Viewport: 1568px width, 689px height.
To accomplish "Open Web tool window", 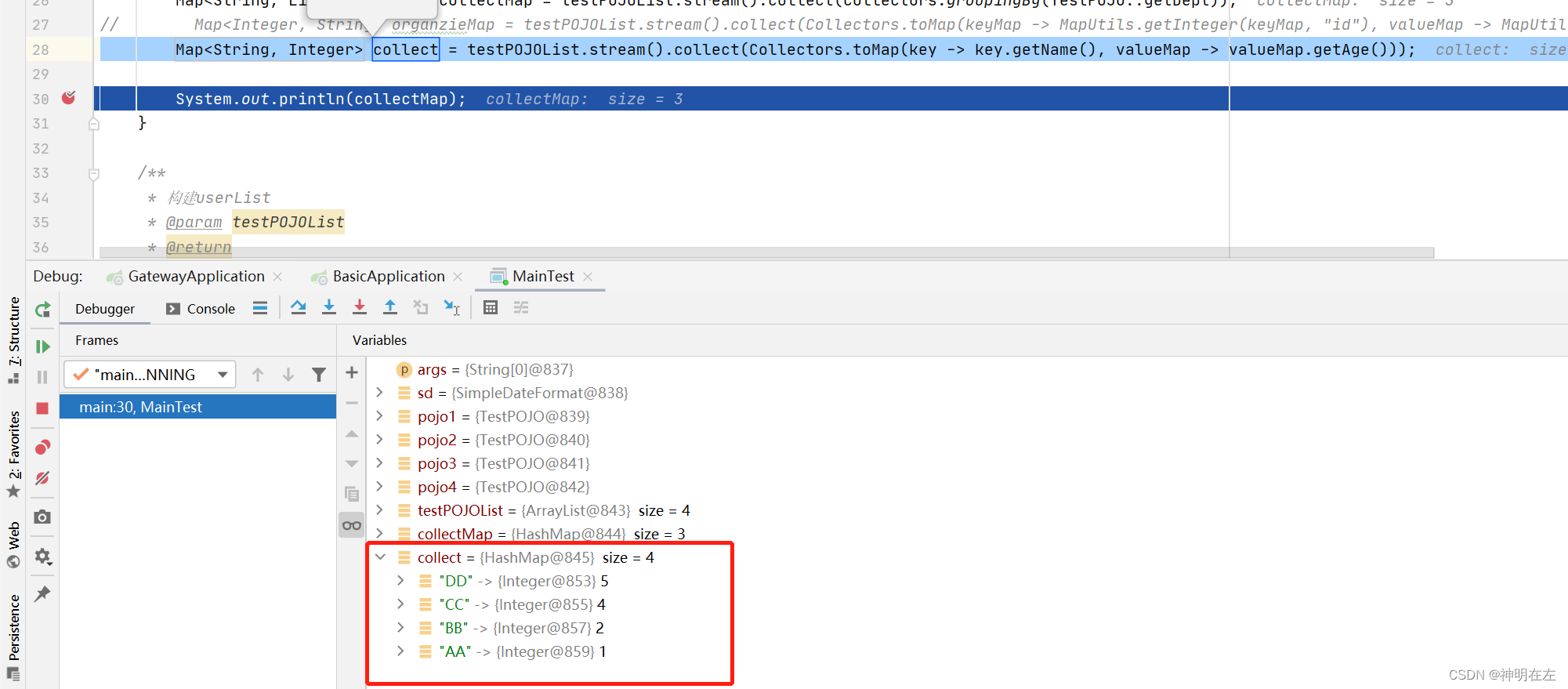I will coord(13,544).
